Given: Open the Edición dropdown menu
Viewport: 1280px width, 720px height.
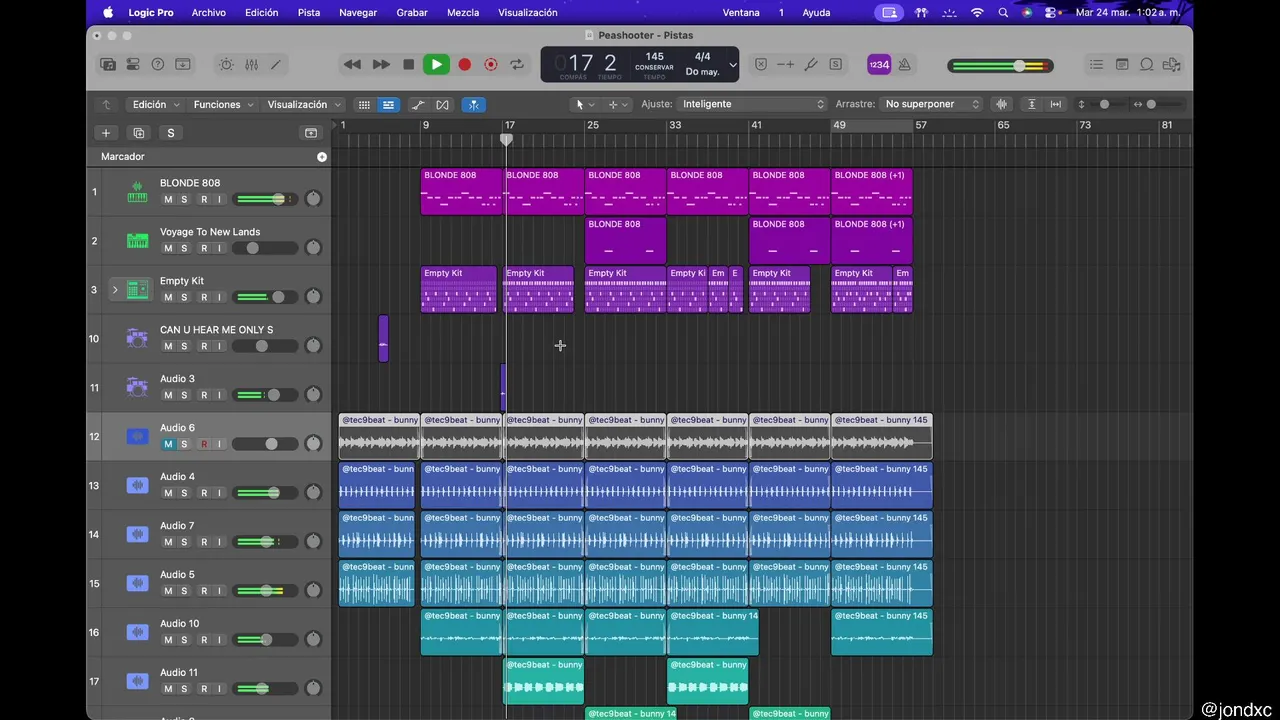Looking at the screenshot, I should click(x=156, y=104).
